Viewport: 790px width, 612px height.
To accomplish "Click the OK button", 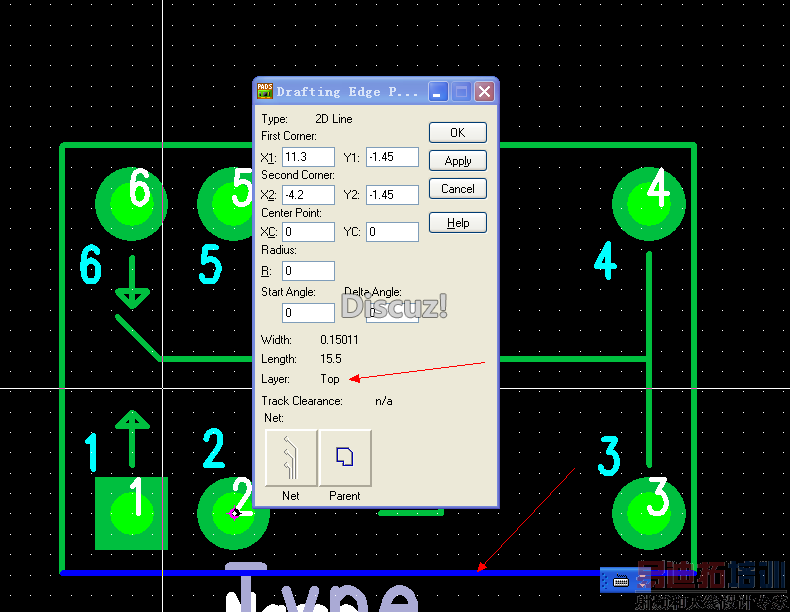I will coord(457,132).
